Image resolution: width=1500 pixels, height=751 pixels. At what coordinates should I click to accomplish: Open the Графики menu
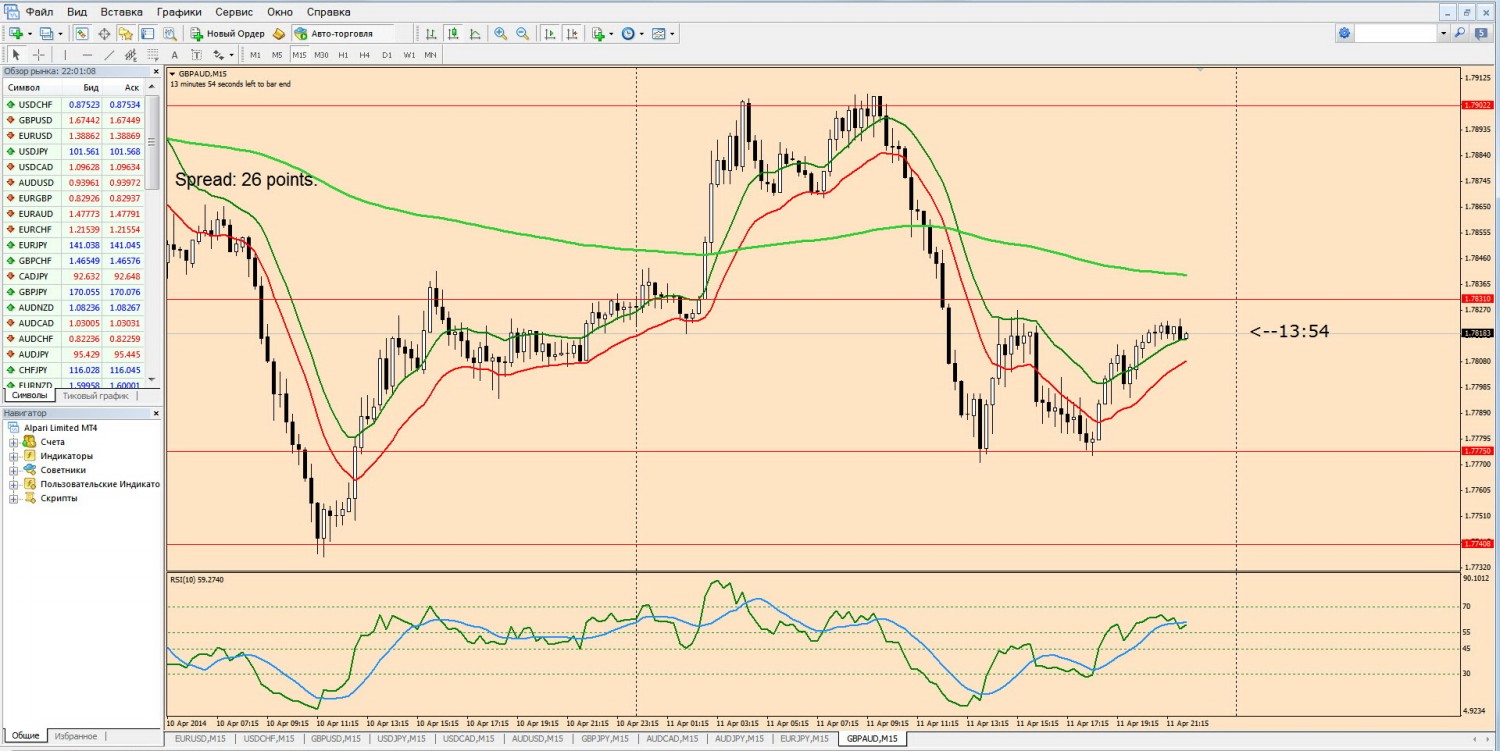click(x=179, y=12)
